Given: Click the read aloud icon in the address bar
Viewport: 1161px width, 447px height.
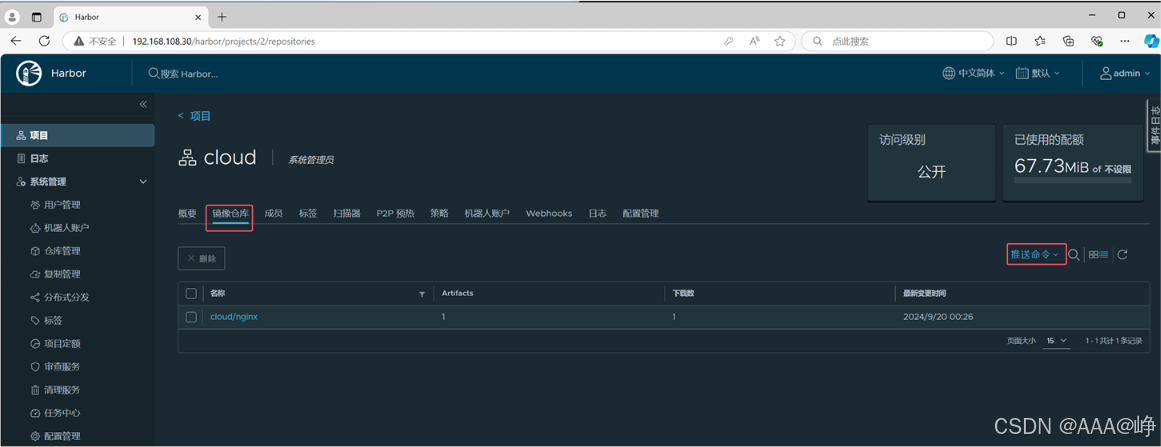Looking at the screenshot, I should coord(755,41).
